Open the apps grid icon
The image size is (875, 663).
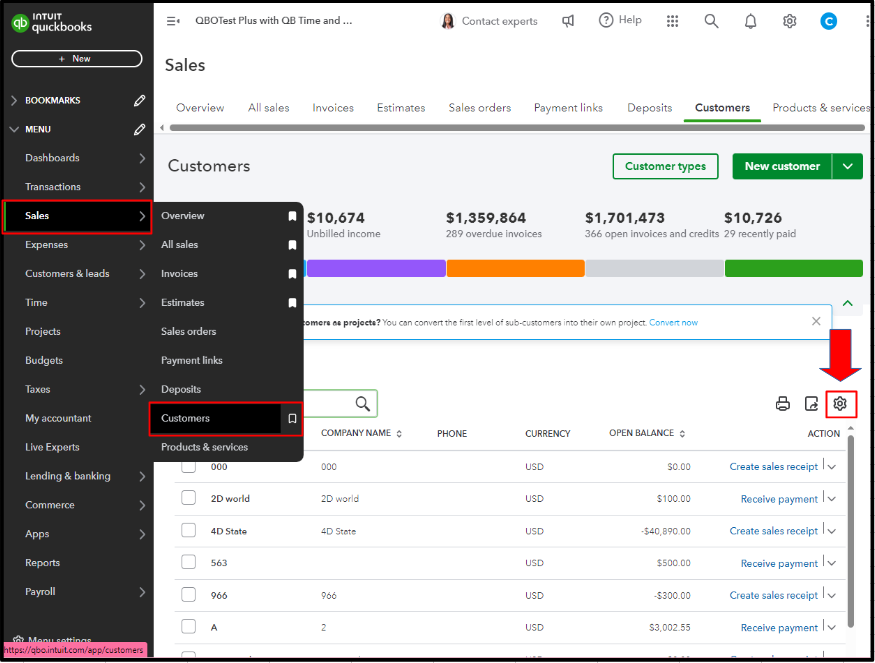coord(672,21)
